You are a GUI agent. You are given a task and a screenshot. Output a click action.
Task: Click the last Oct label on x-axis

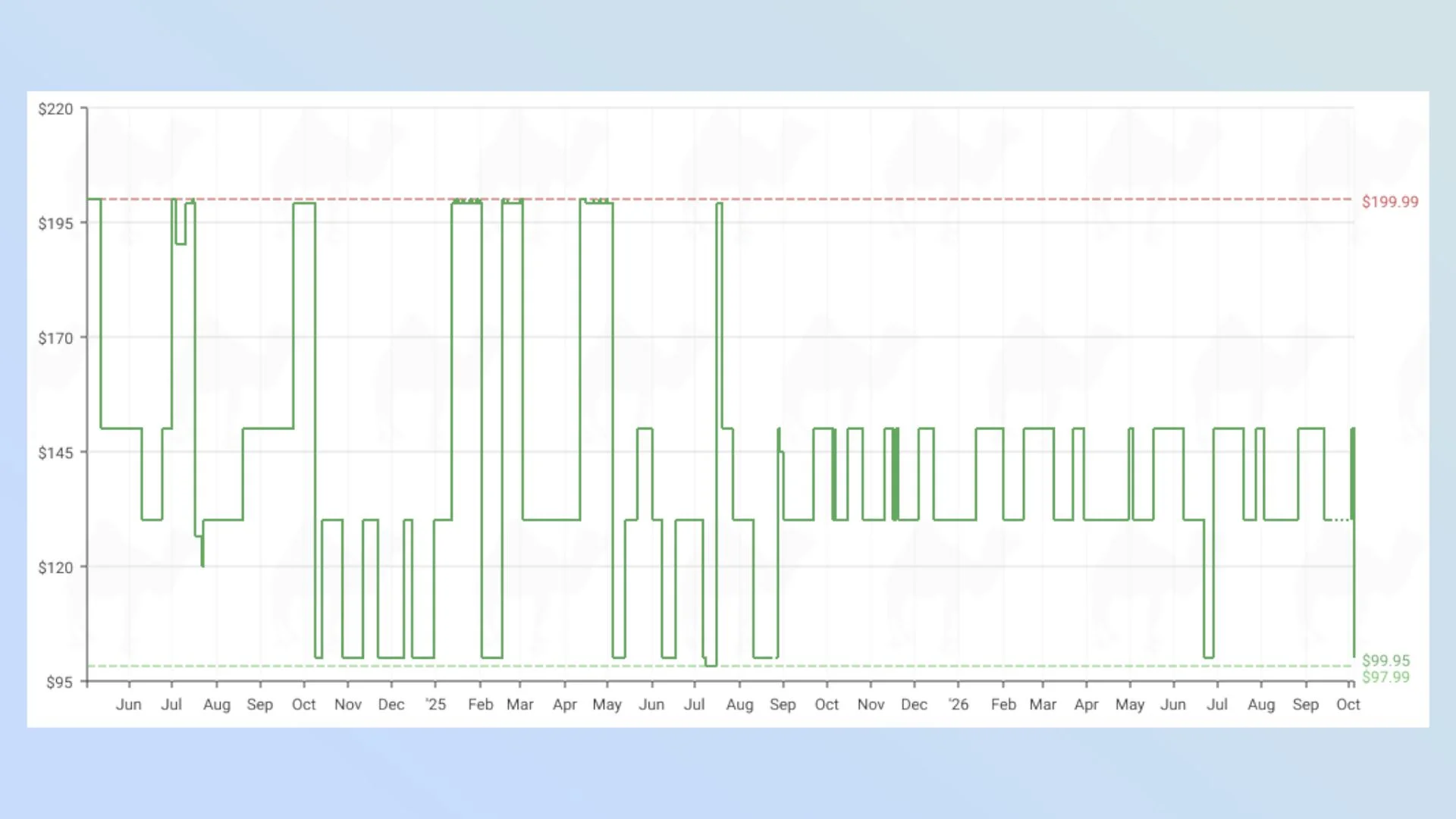[1348, 704]
